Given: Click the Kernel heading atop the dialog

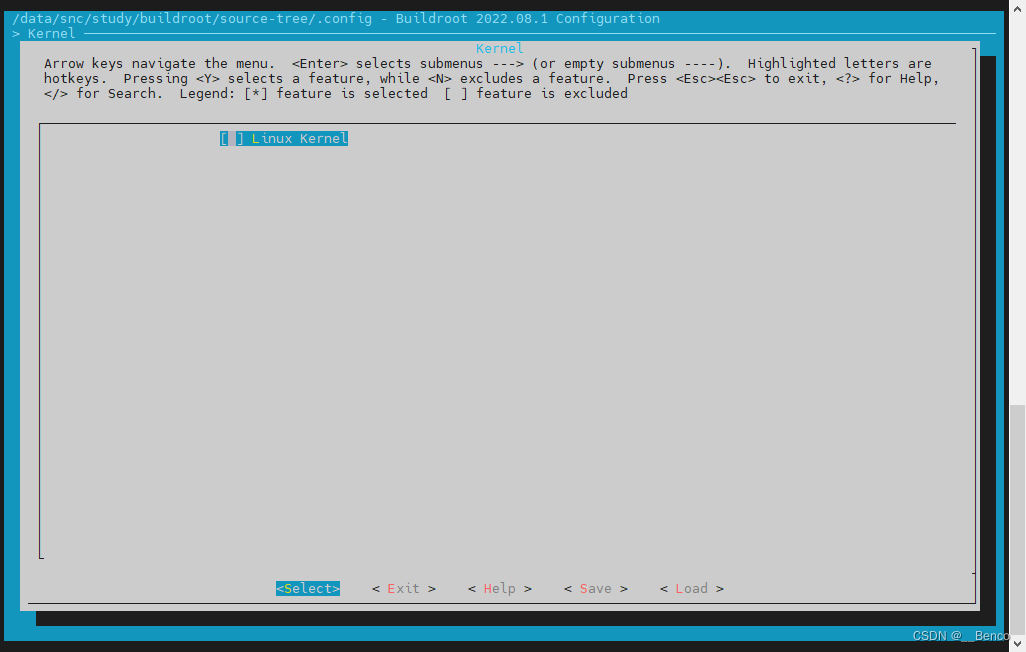Looking at the screenshot, I should 499,48.
